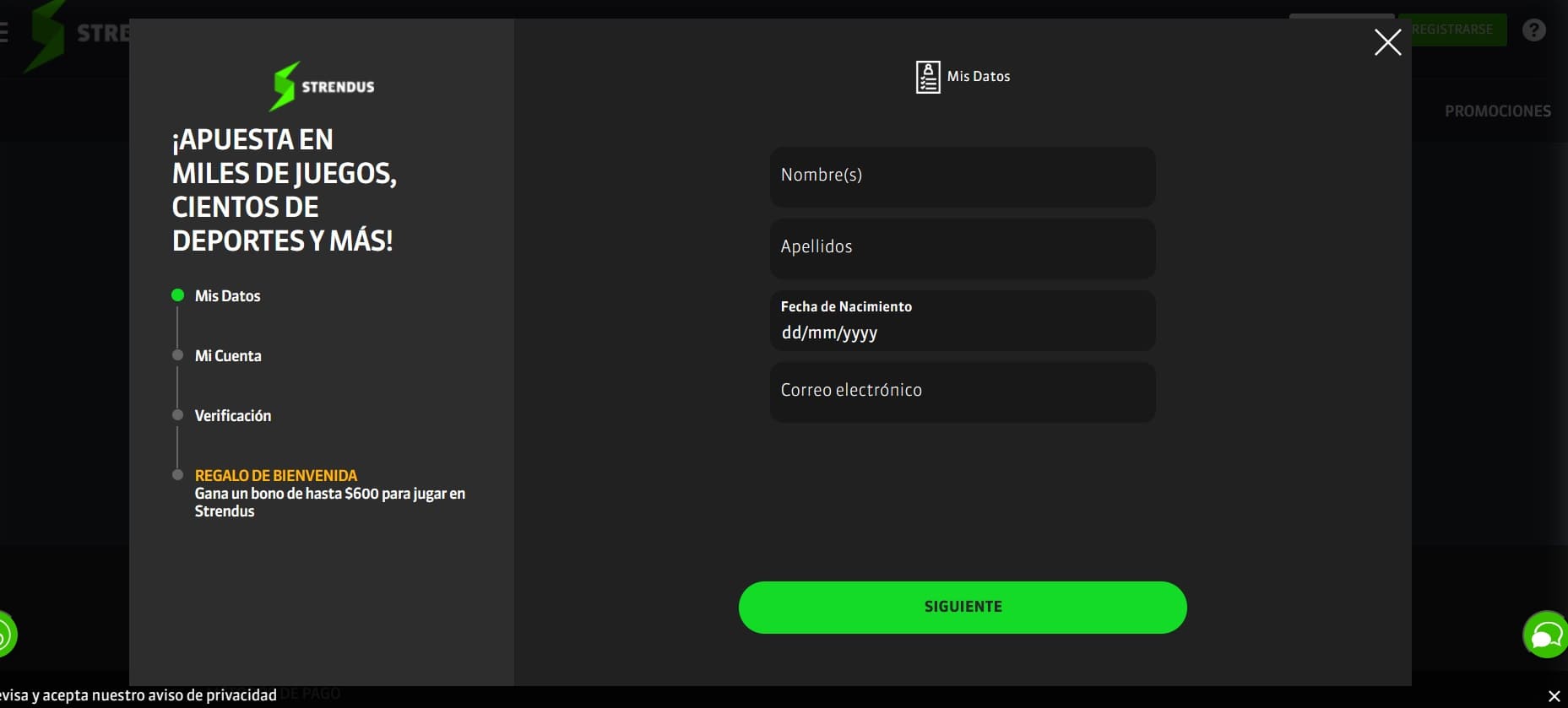Click the Correo electrónico field

click(x=963, y=392)
